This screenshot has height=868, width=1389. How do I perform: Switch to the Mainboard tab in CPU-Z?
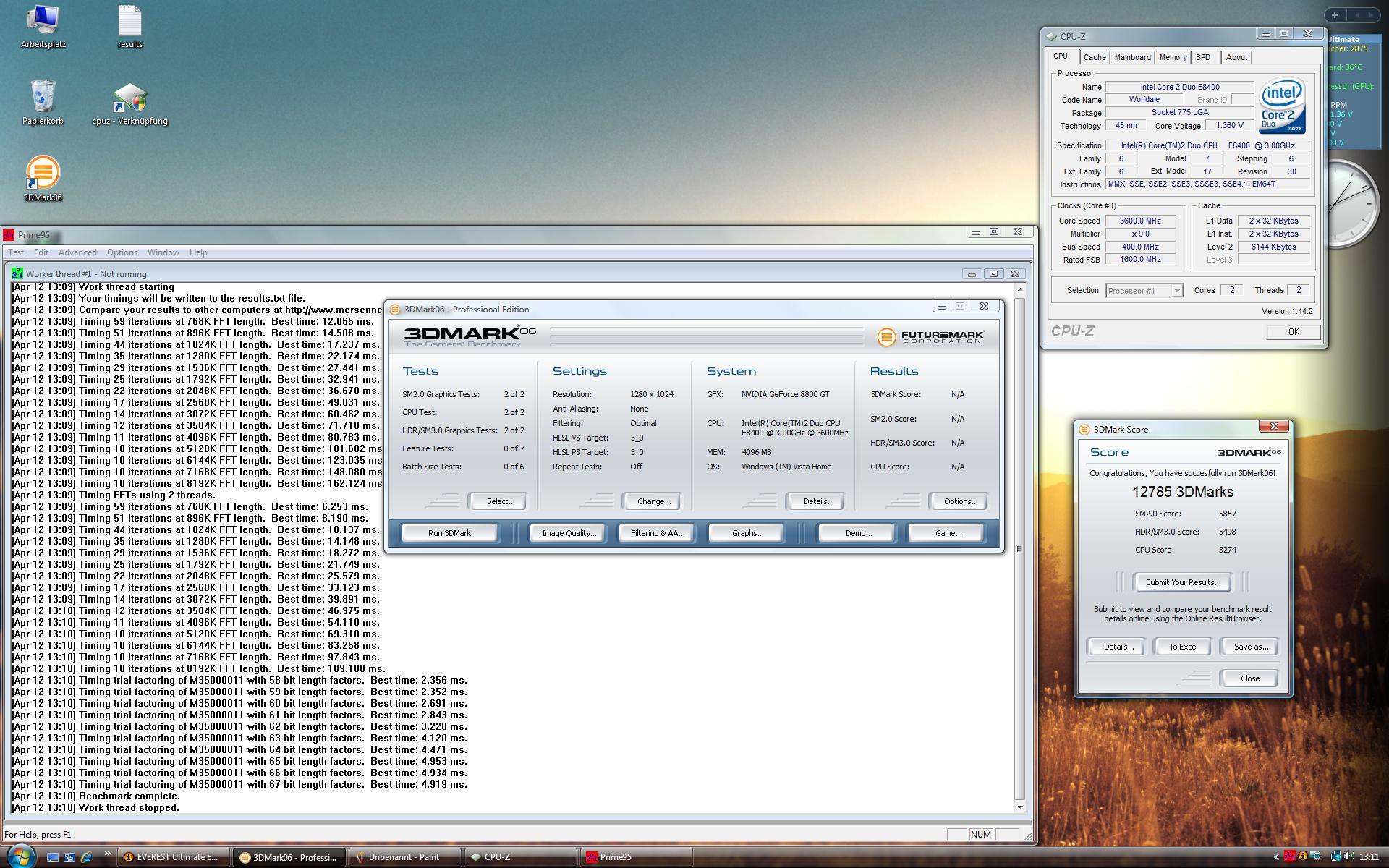(x=1132, y=57)
